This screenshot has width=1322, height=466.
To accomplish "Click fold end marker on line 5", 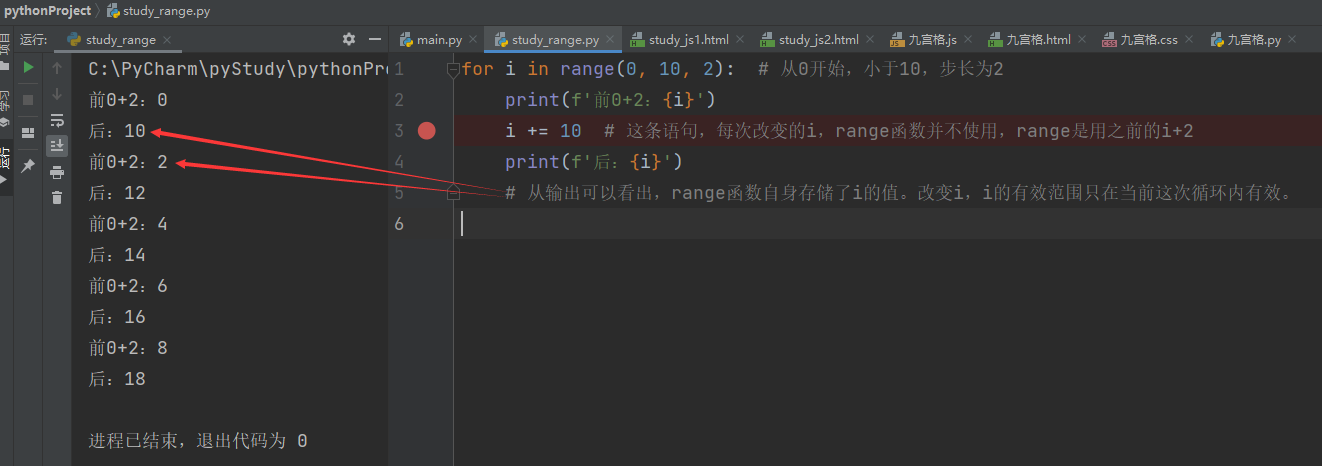I will tap(452, 192).
